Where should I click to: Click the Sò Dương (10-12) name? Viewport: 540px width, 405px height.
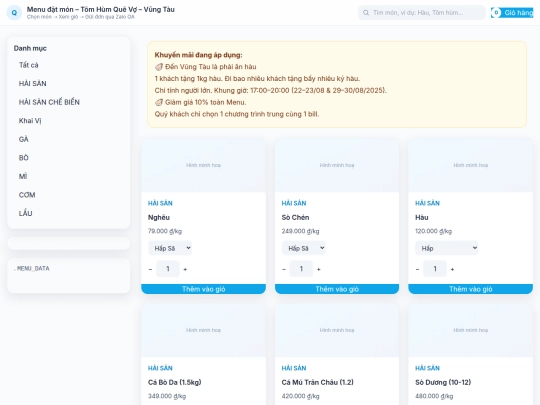click(443, 382)
